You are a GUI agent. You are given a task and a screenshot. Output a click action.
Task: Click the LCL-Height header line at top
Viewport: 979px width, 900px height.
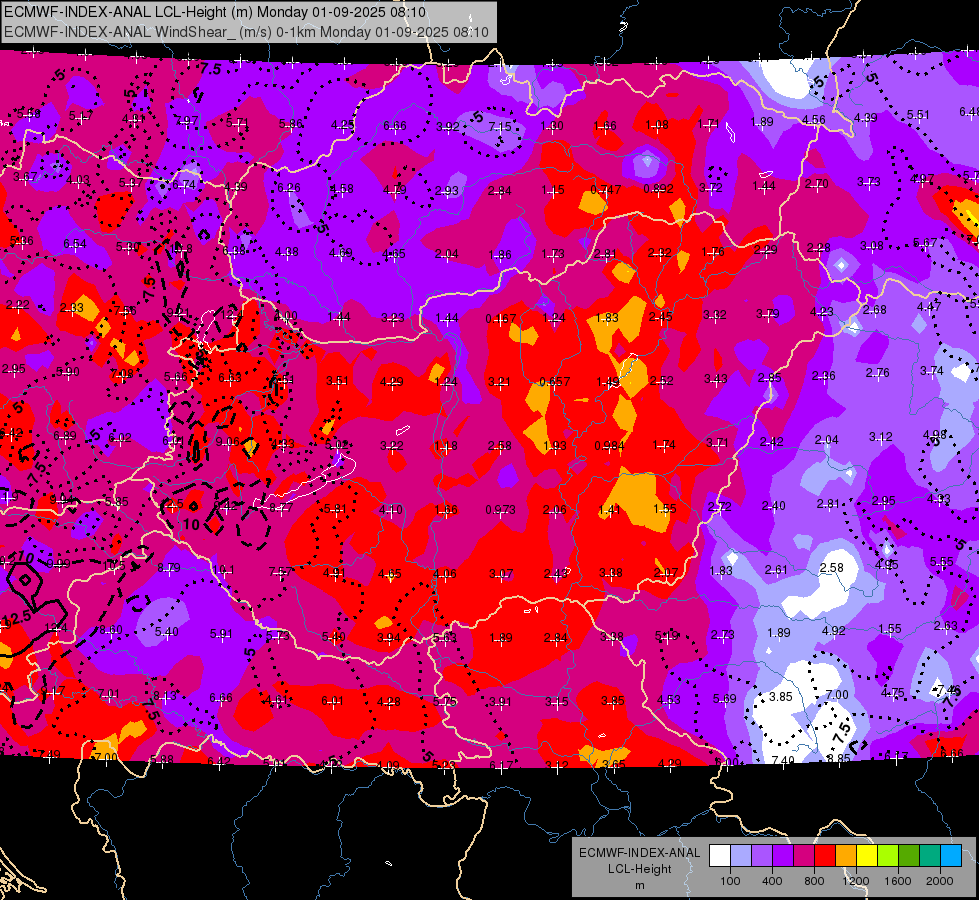coord(215,12)
